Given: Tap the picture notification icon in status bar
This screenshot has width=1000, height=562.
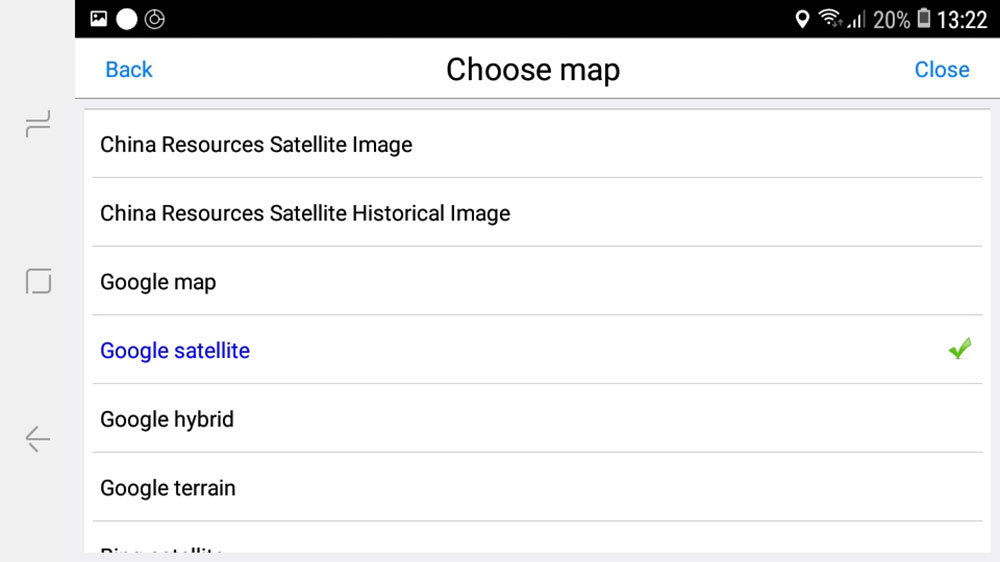Looking at the screenshot, I should tap(98, 19).
